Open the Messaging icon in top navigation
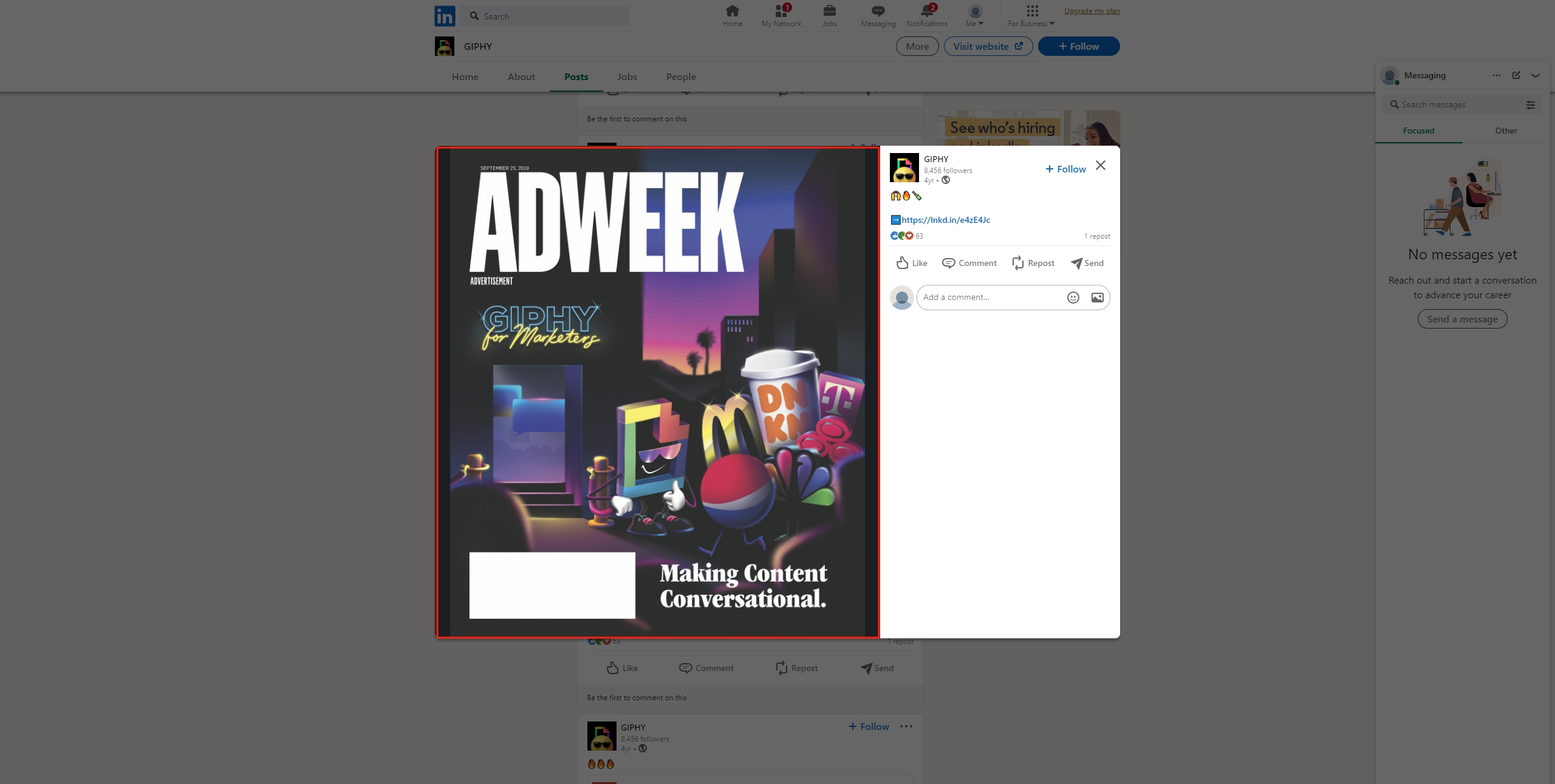Screen dimensions: 1555x784 878,16
